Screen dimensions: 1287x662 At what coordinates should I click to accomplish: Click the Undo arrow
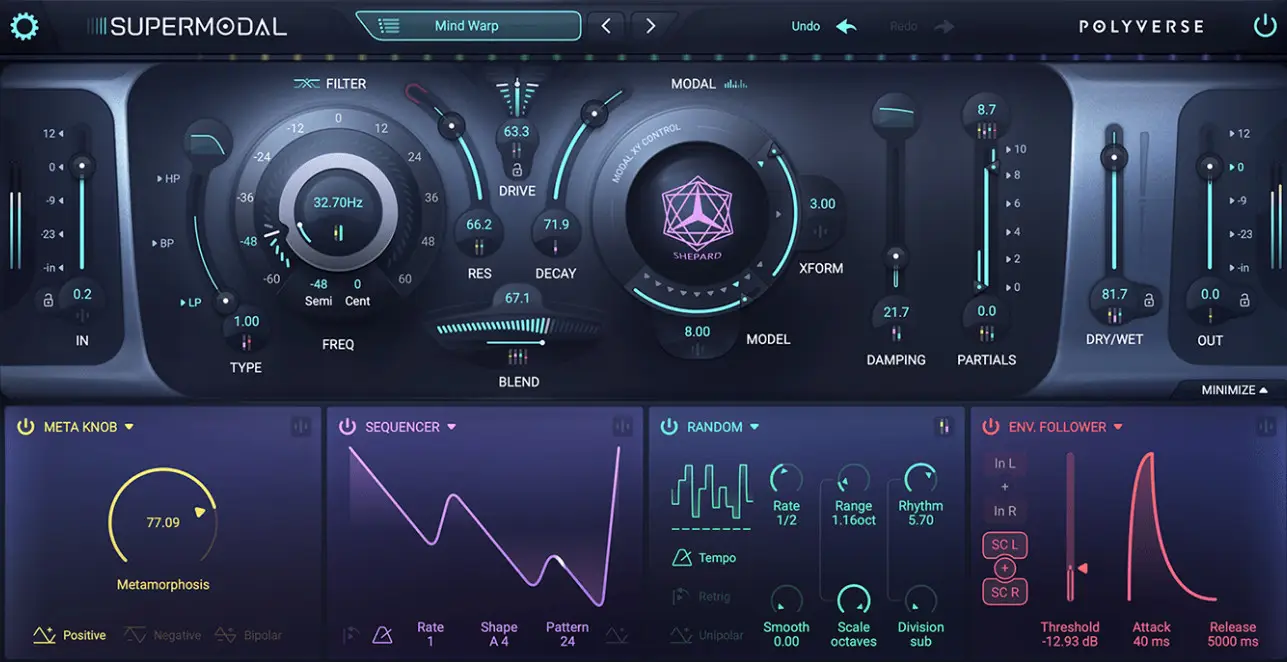[x=847, y=27]
